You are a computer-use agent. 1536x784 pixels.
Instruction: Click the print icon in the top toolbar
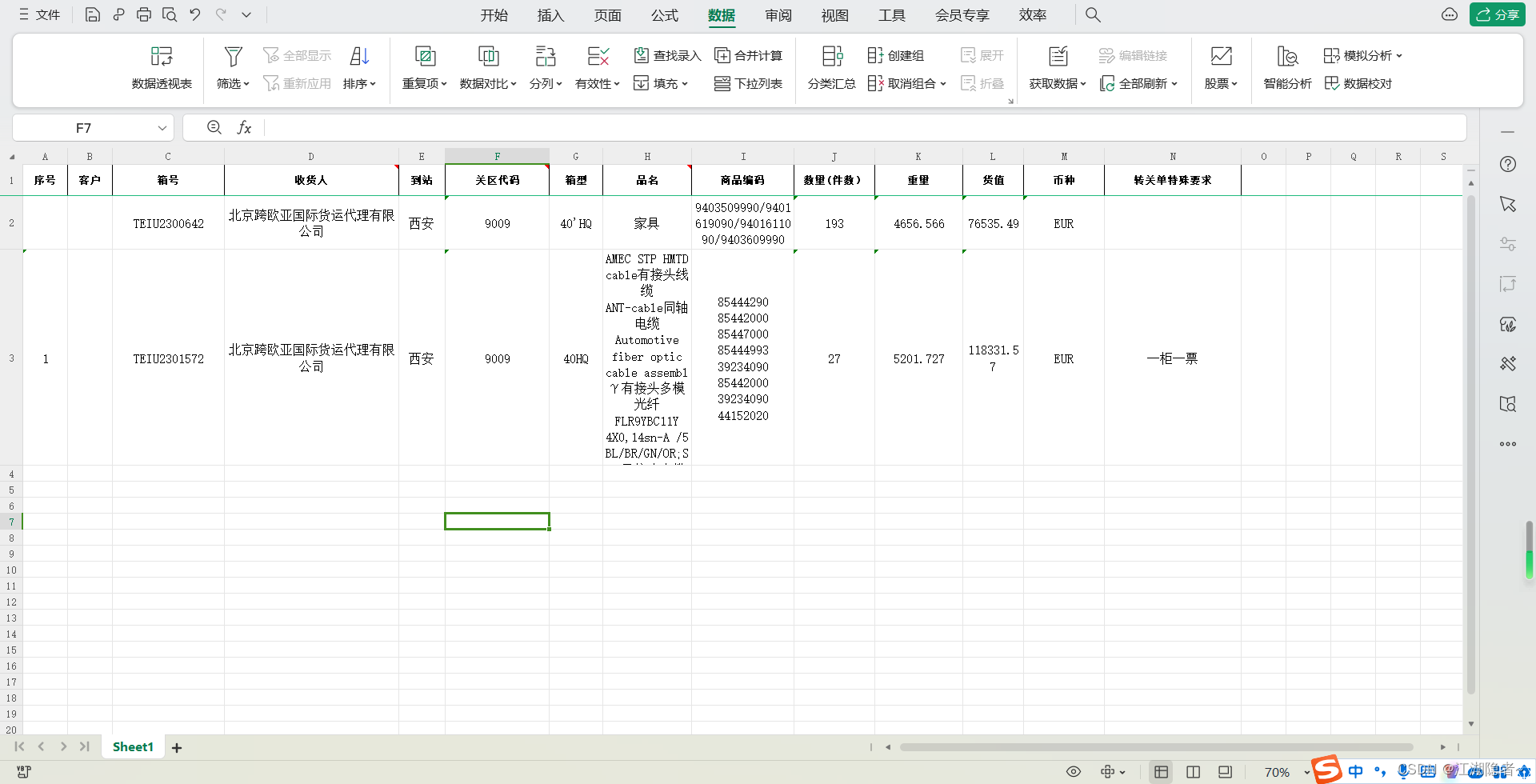point(144,14)
